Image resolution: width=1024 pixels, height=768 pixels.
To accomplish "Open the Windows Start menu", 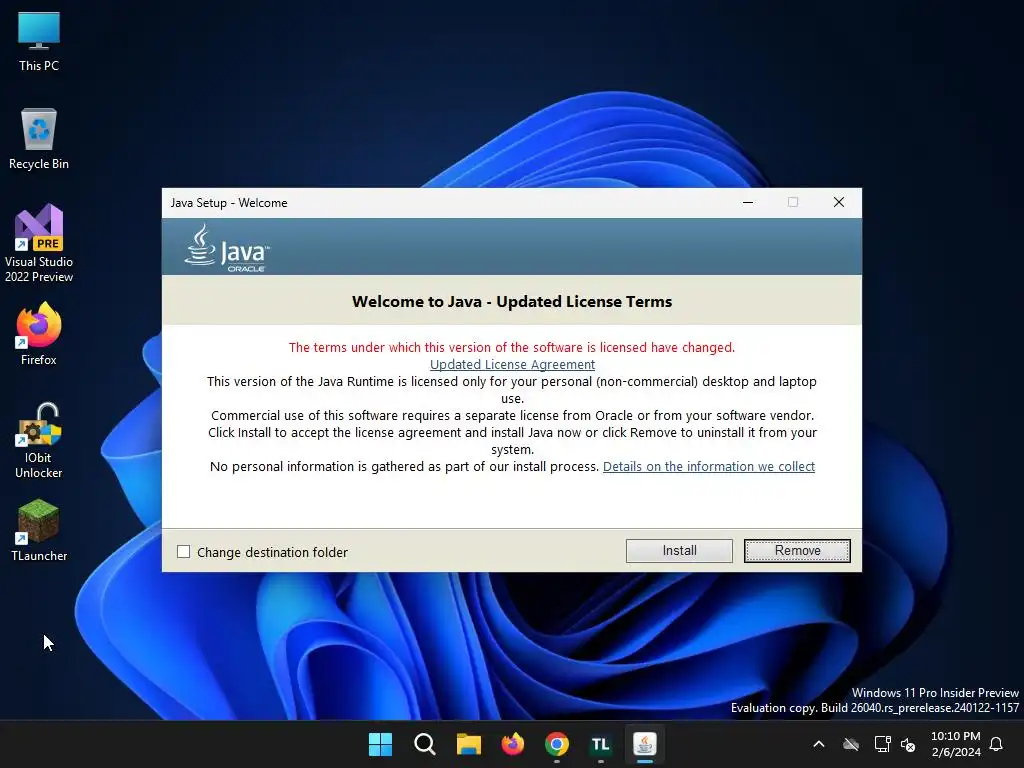I will (380, 744).
